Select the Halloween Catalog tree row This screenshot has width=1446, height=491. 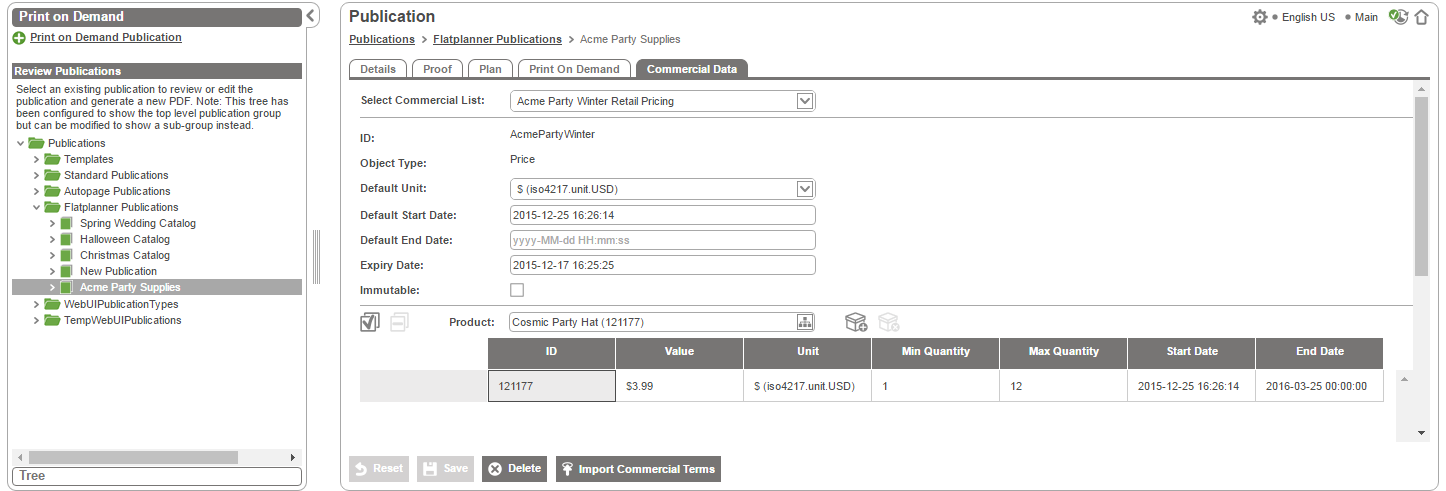pyautogui.click(x=157, y=239)
